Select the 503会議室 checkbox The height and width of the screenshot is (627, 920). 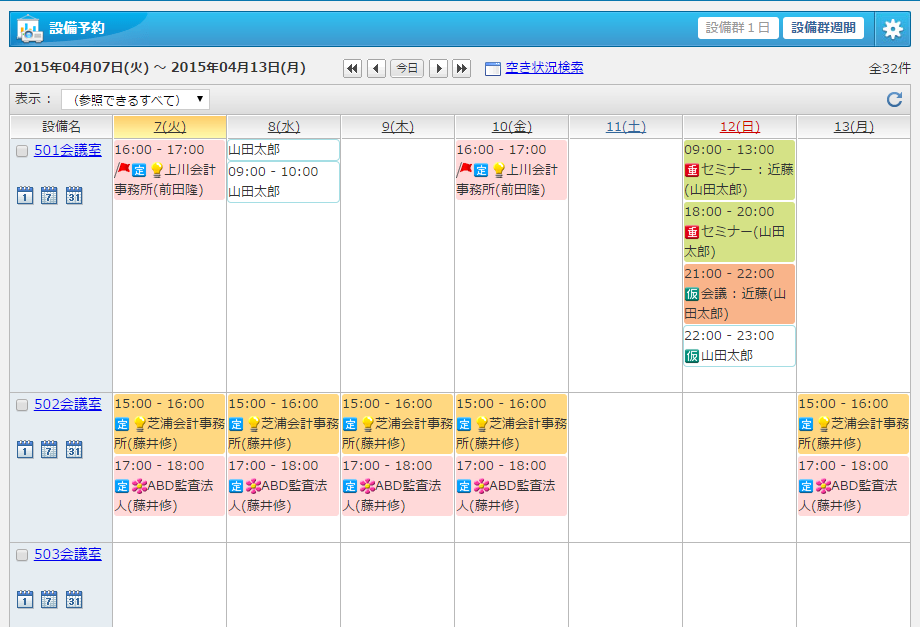coord(22,555)
